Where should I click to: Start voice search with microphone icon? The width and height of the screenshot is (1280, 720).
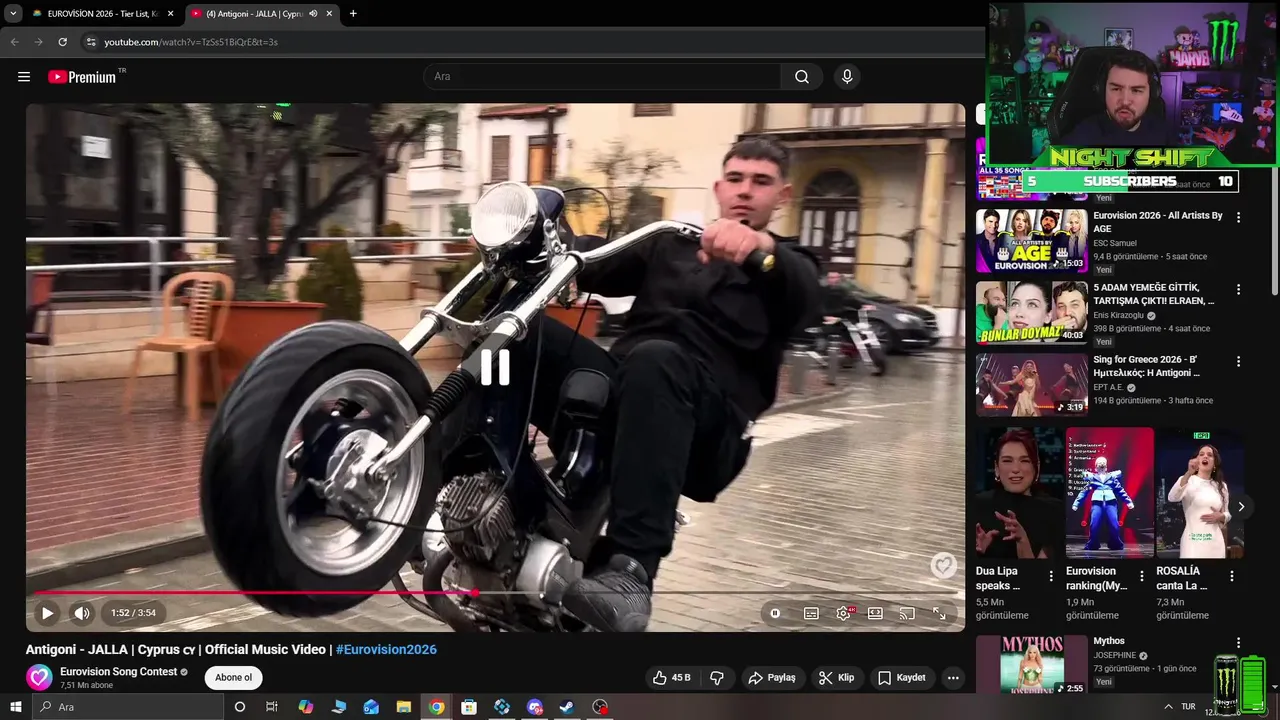coord(847,77)
